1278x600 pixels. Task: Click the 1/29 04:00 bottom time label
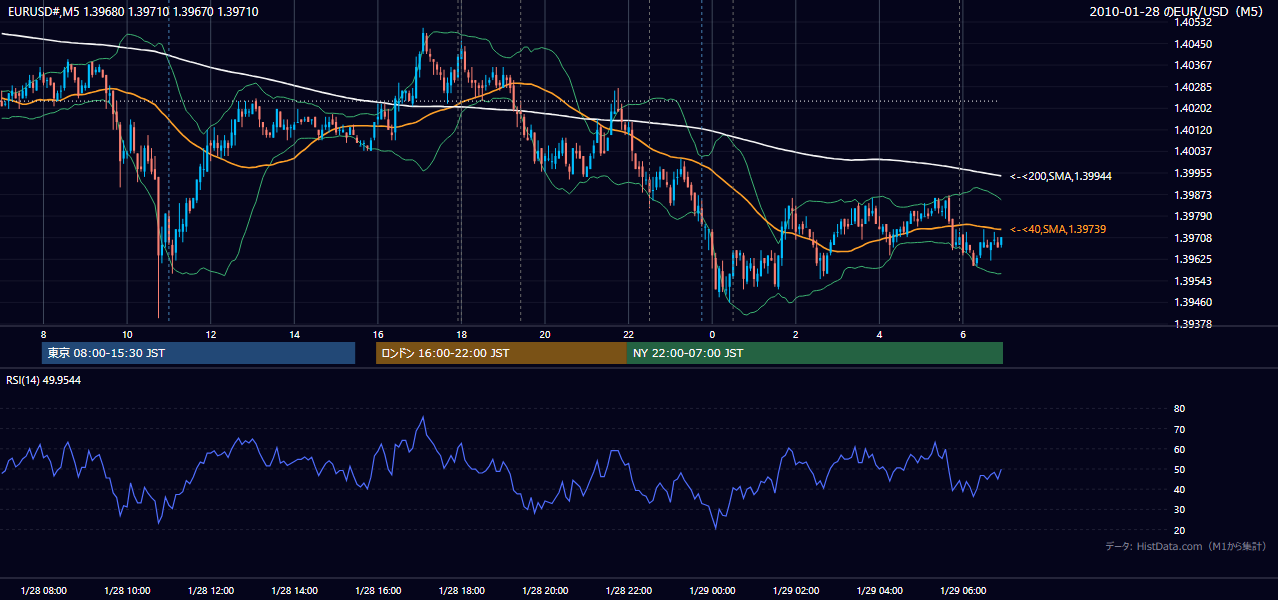[x=879, y=591]
